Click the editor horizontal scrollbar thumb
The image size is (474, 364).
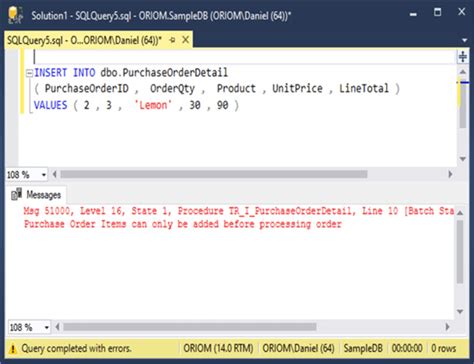pyautogui.click(x=214, y=174)
